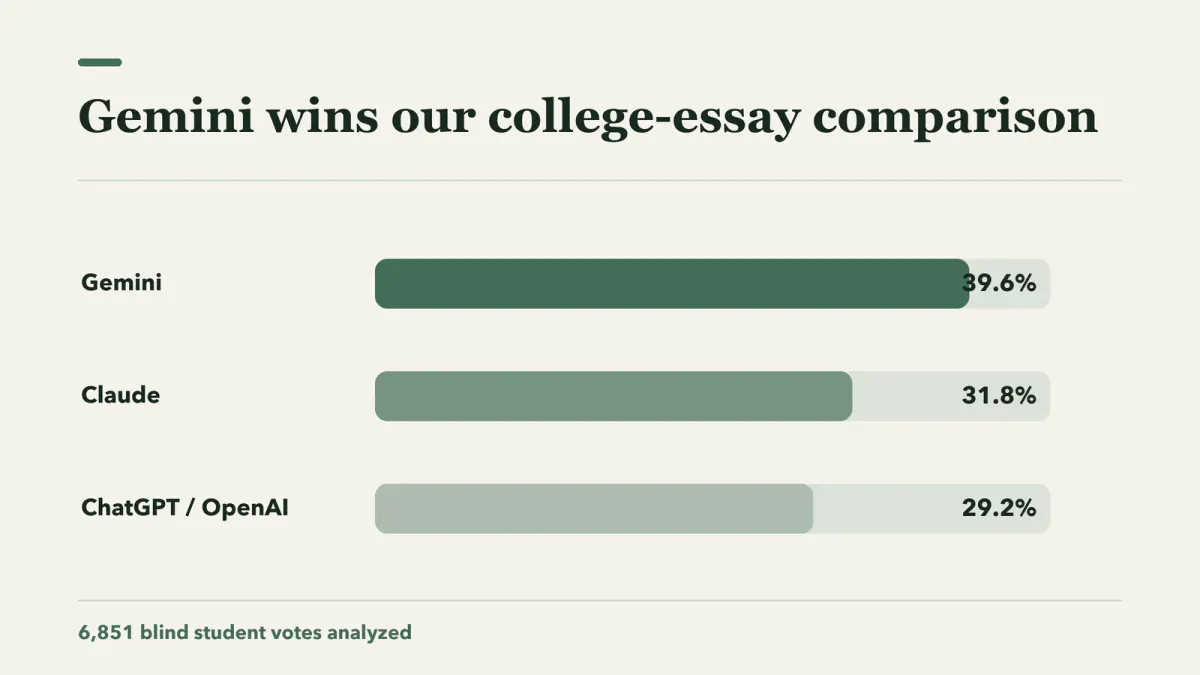Click the word "Gemini" in the headline
This screenshot has height=675, width=1200.
coord(164,117)
